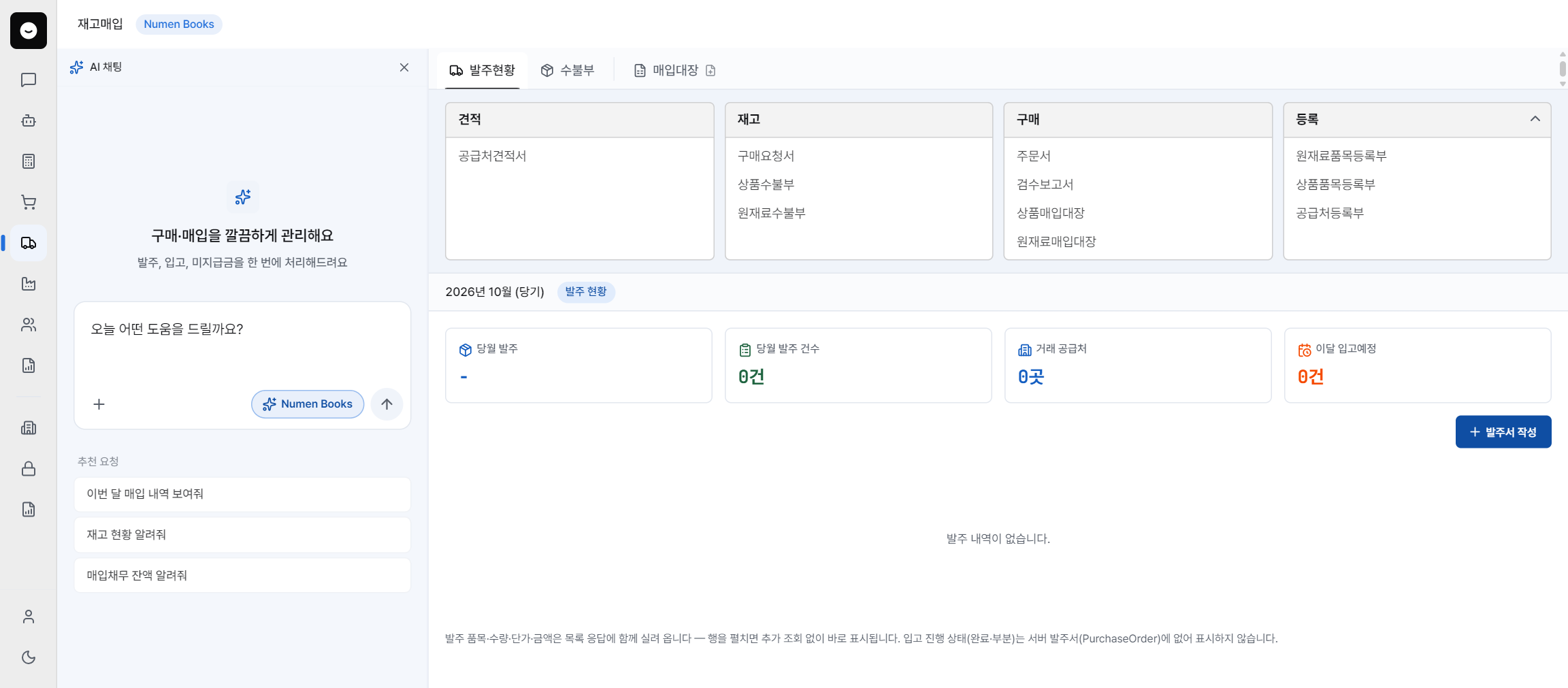1568x688 pixels.
Task: Open 상품품목등록부 link
Action: tap(1335, 184)
